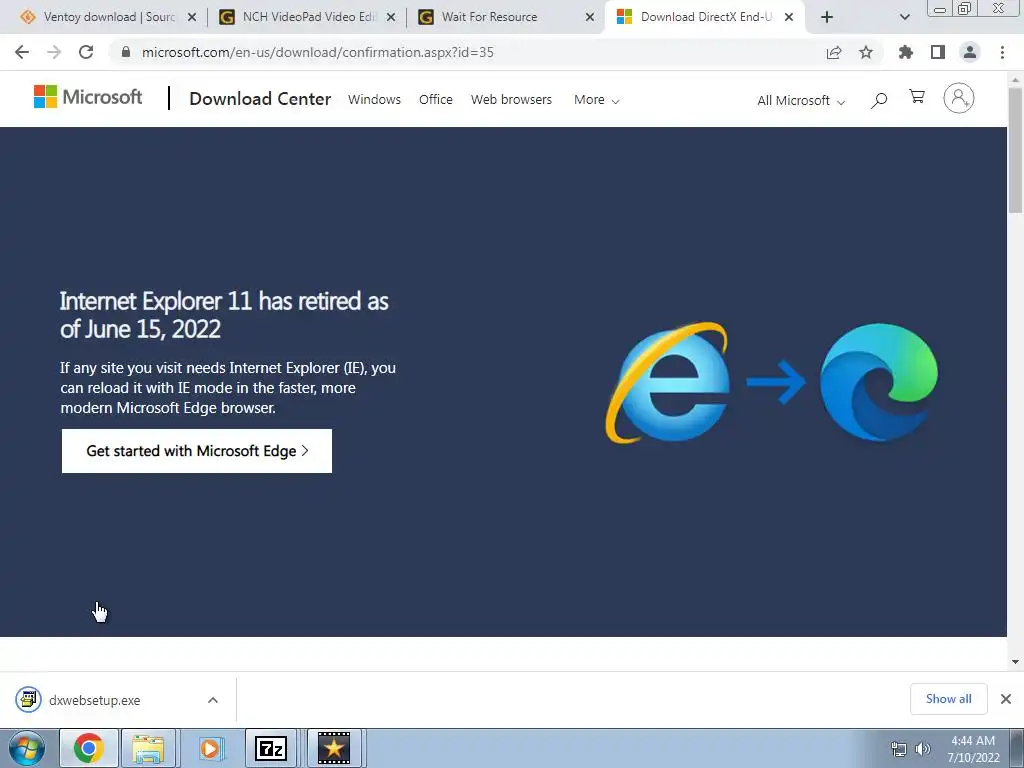
Task: Click the Internet Explorer 11 retired heading
Action: point(224,315)
